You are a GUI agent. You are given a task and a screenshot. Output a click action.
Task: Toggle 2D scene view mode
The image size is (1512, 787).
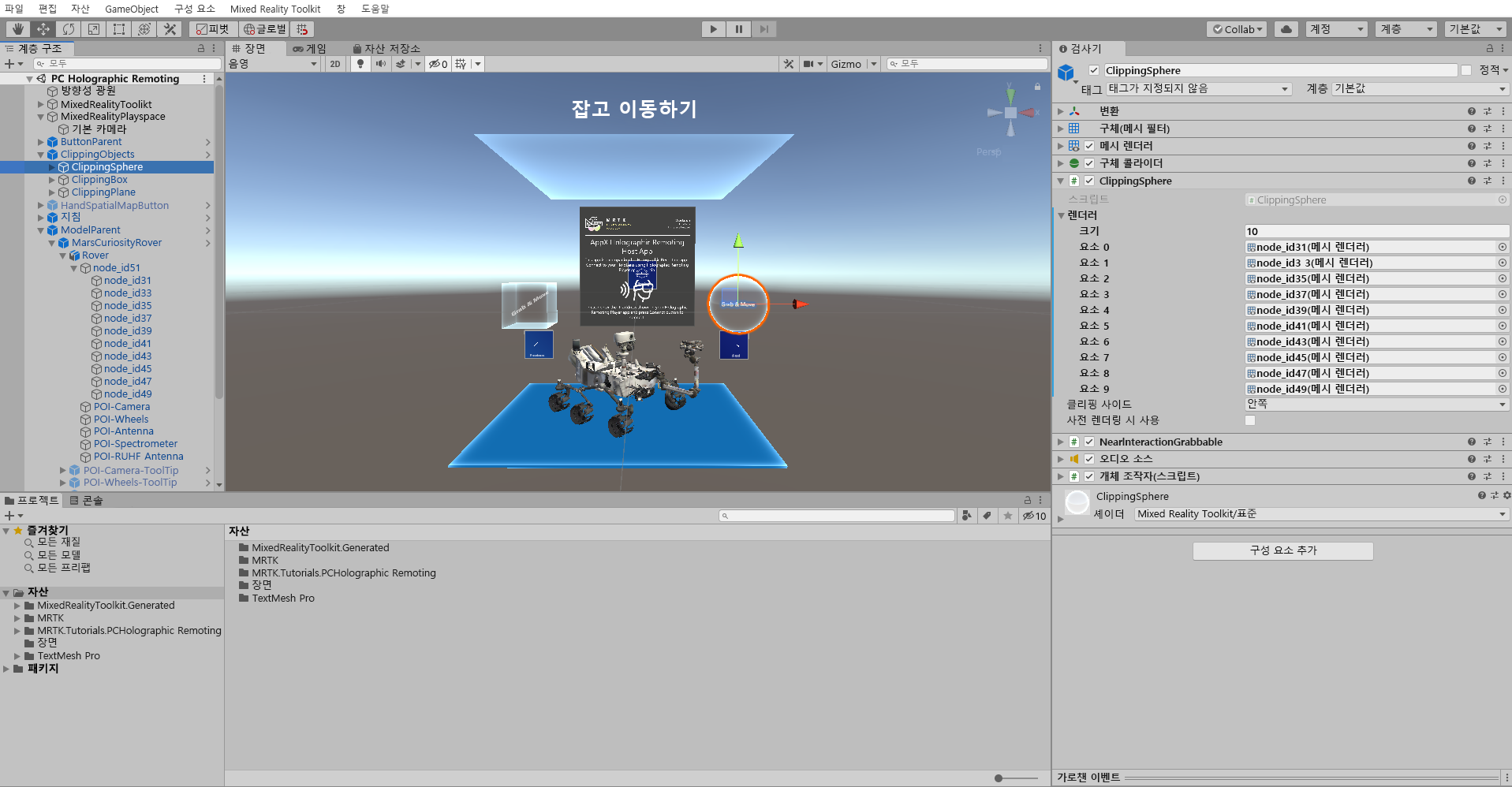pyautogui.click(x=335, y=64)
